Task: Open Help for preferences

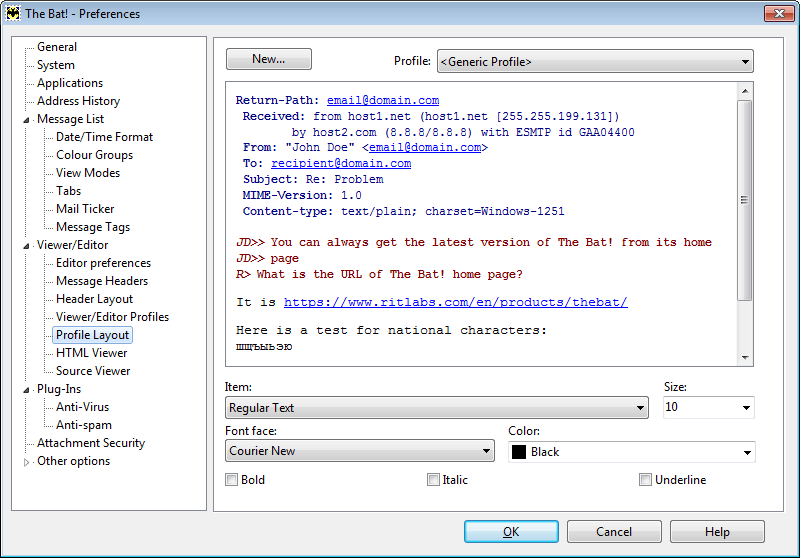Action: pyautogui.click(x=717, y=532)
